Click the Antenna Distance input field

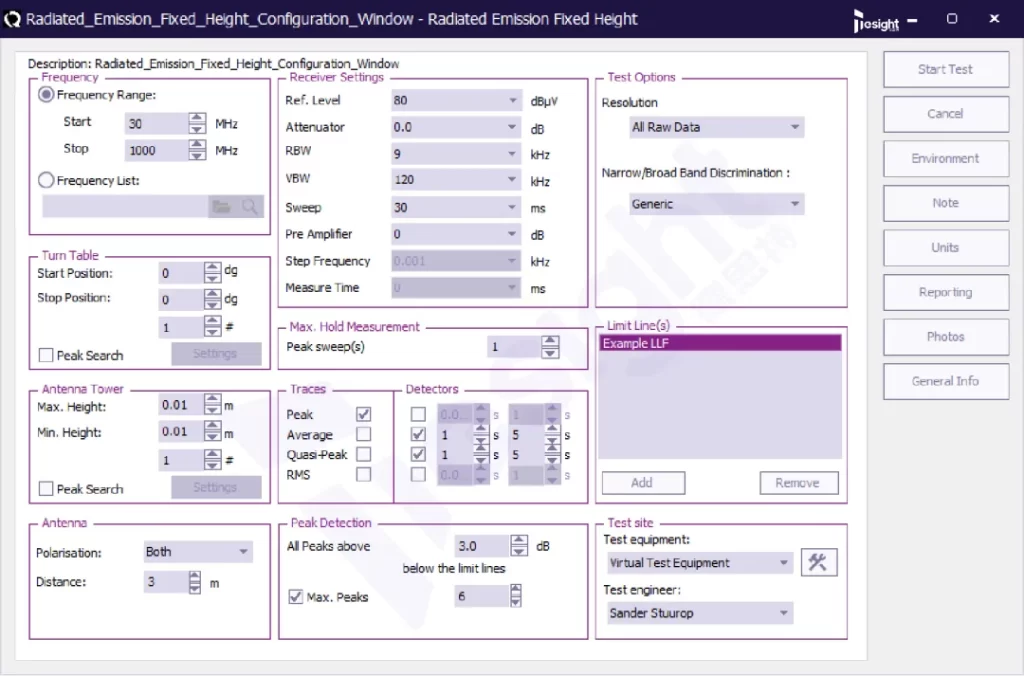point(166,581)
